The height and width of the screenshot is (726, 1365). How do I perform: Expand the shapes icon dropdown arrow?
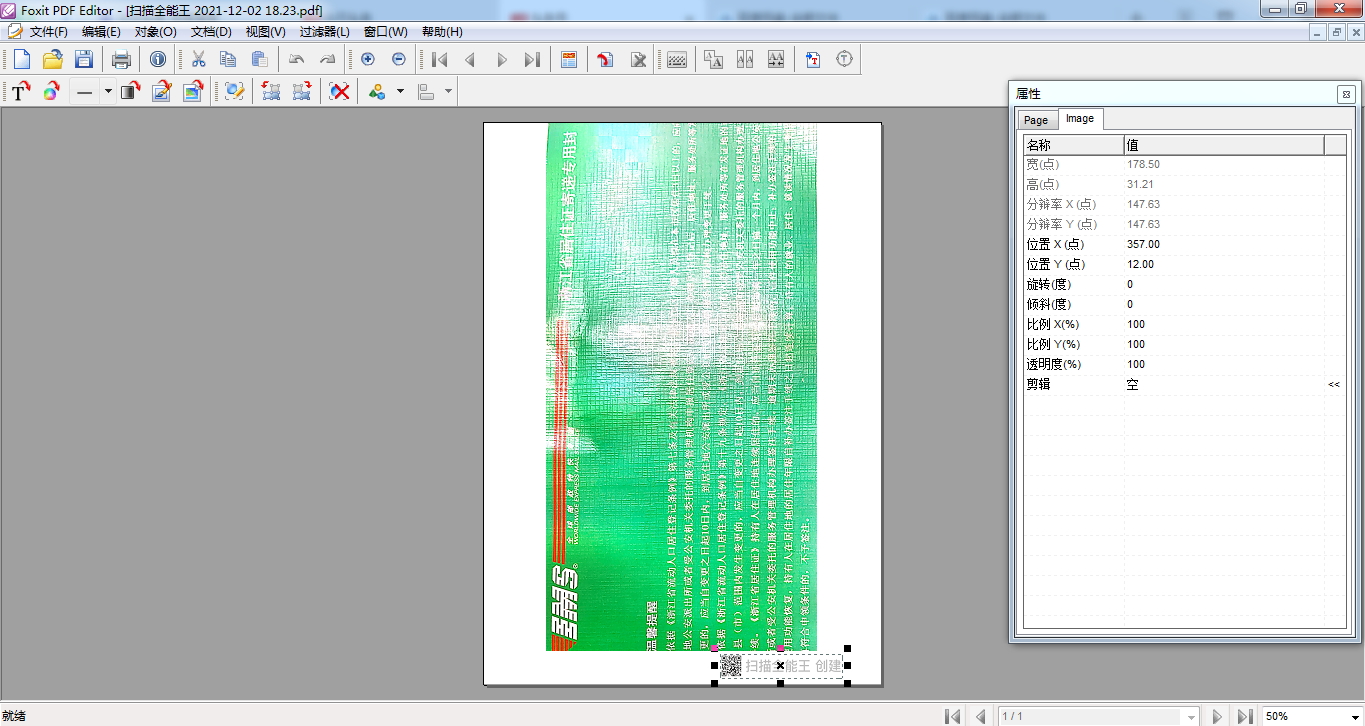(400, 91)
